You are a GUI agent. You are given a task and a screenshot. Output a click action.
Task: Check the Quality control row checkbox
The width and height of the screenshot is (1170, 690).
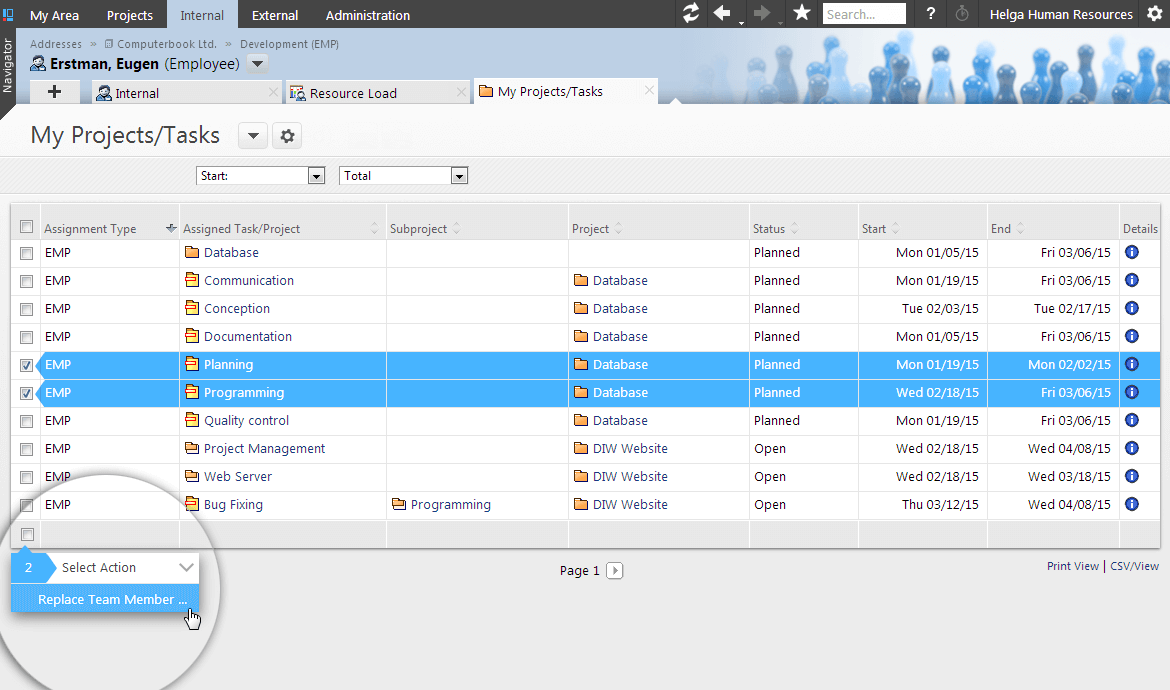tap(26, 421)
